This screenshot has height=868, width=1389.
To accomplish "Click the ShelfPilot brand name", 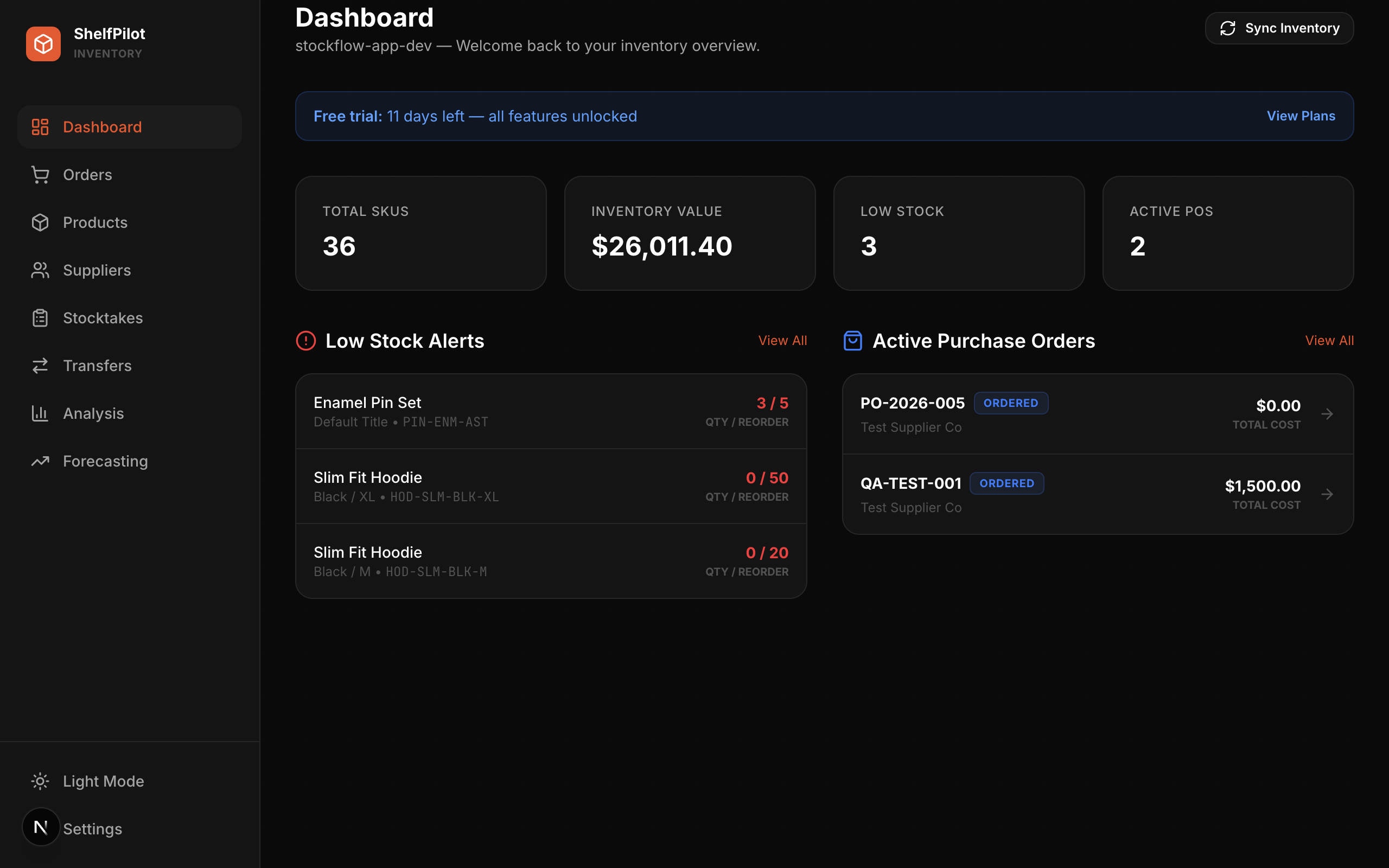I will click(110, 34).
